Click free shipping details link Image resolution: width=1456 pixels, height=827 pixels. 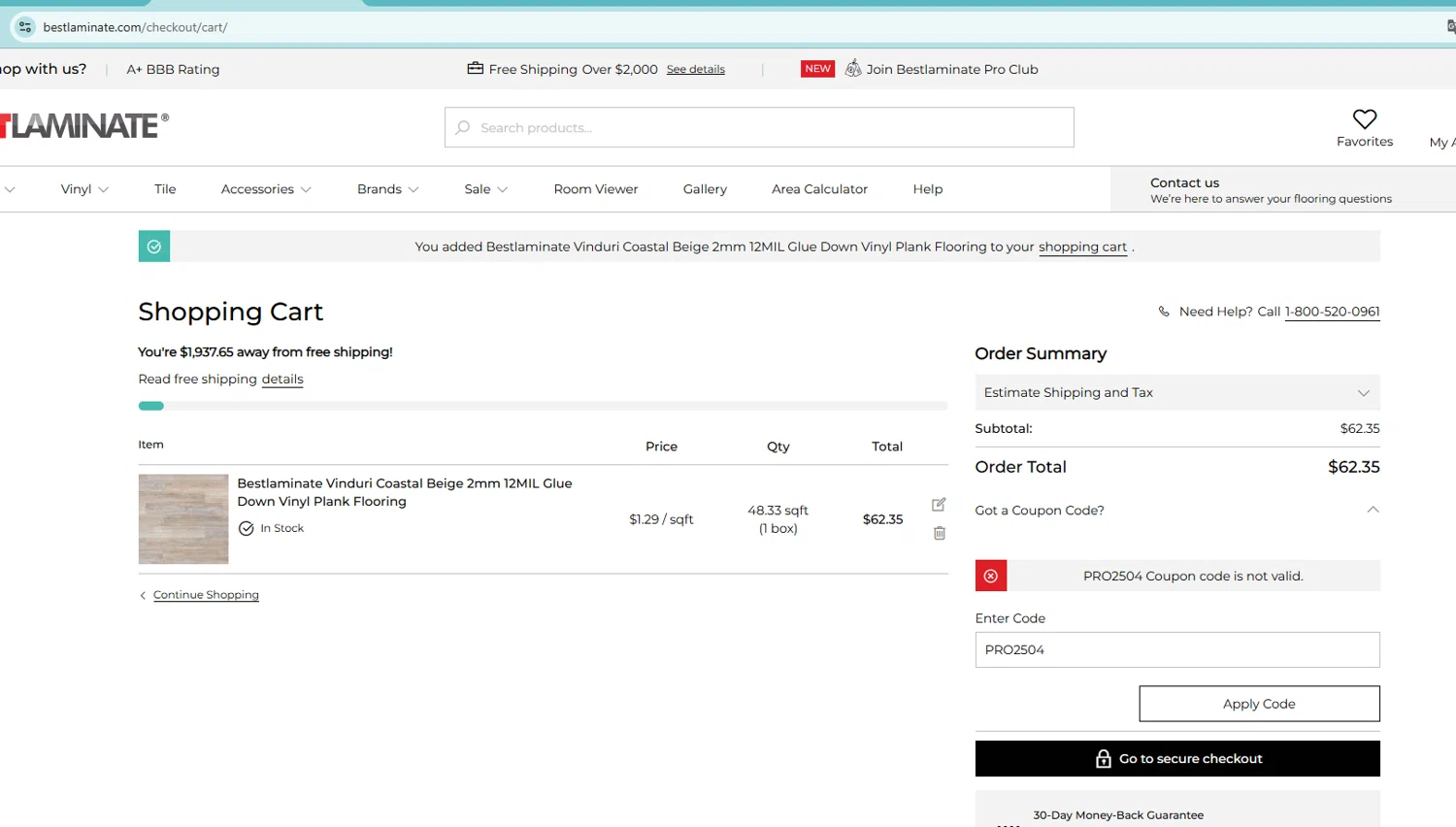[x=282, y=380]
